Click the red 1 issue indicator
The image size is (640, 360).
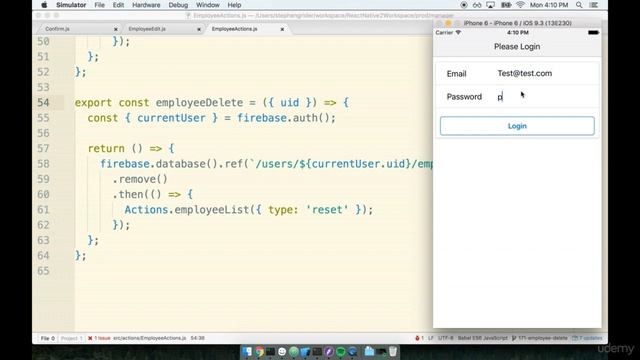point(99,338)
